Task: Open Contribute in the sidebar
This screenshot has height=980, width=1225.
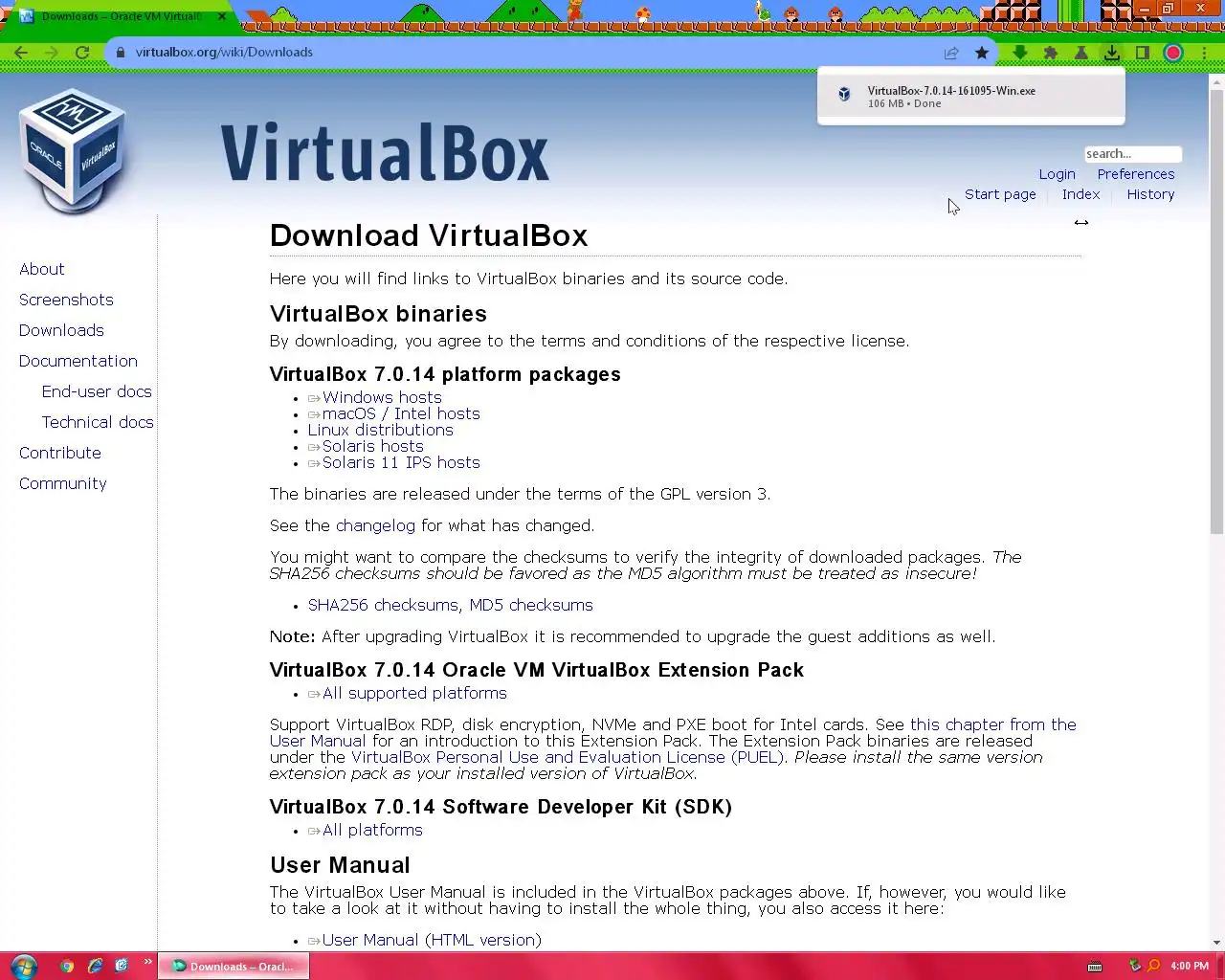Action: click(60, 453)
